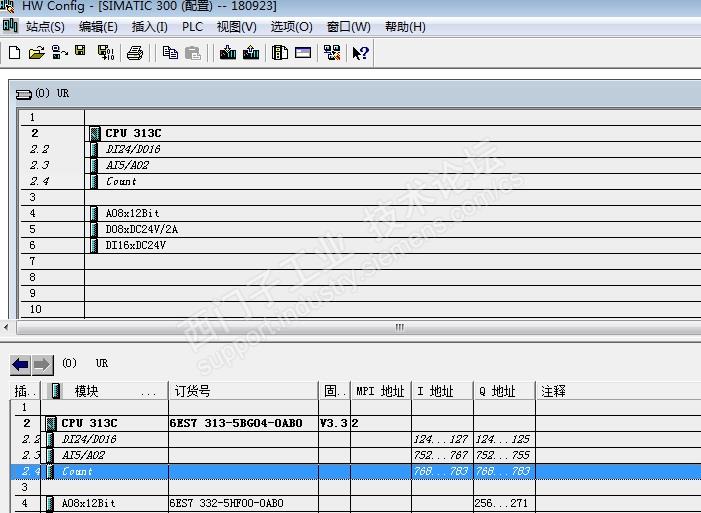Copy the selection with the copy icon

pos(170,53)
